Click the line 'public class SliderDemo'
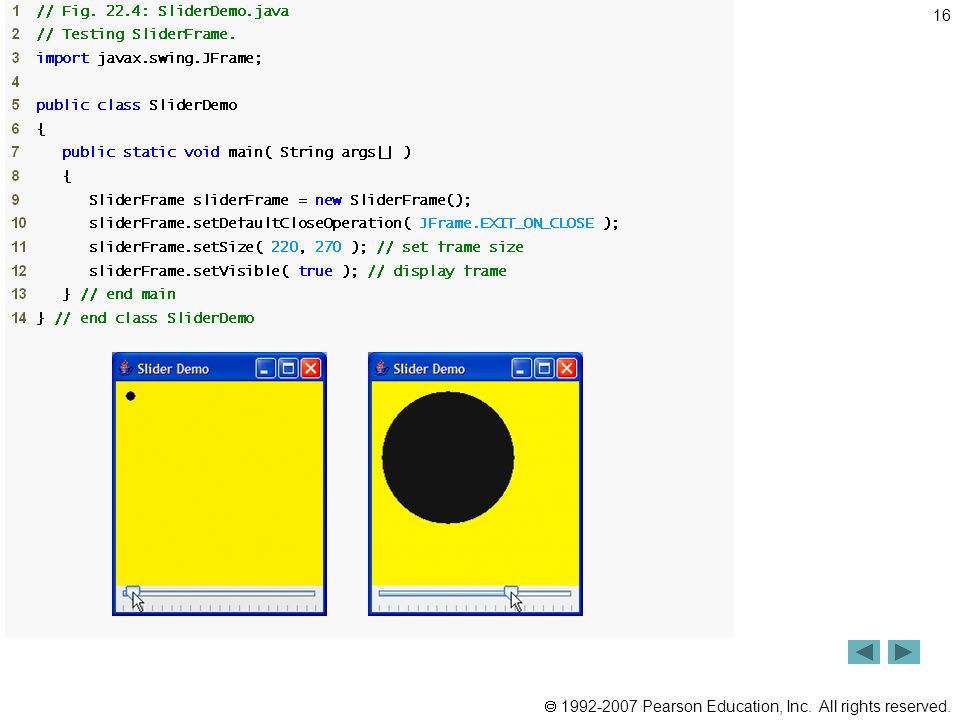 (137, 105)
